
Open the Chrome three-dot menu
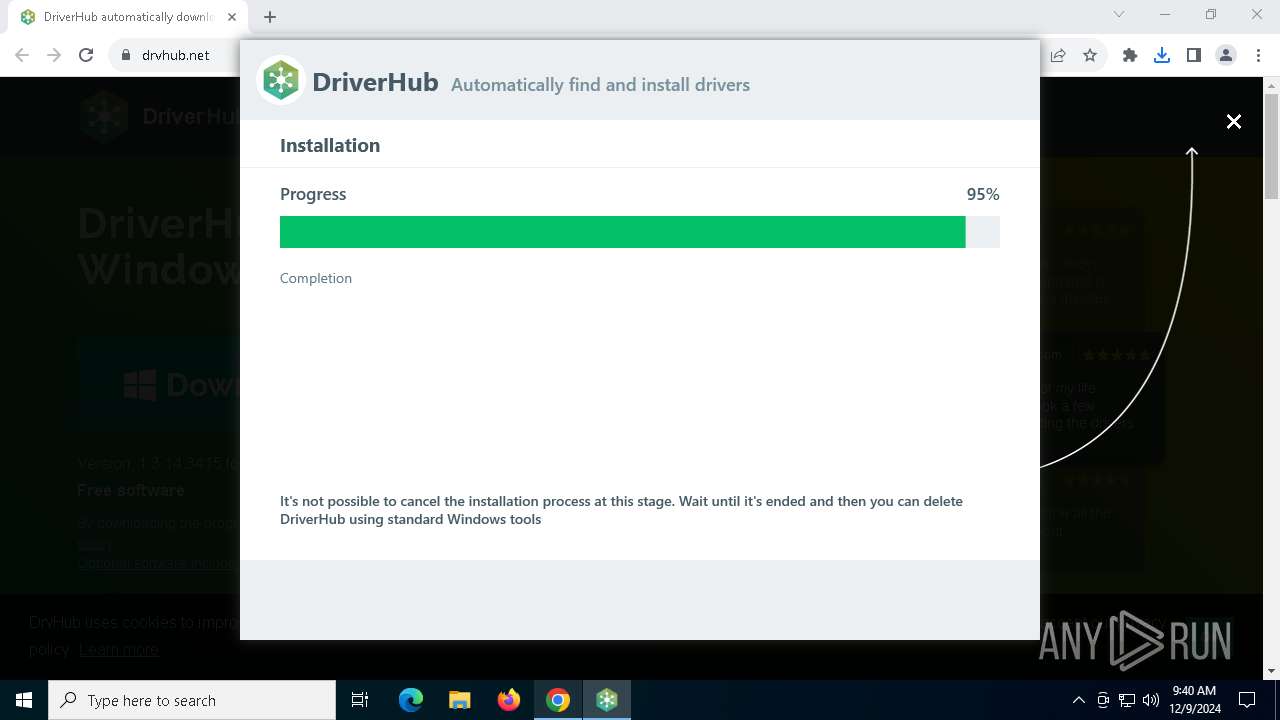click(x=1258, y=55)
